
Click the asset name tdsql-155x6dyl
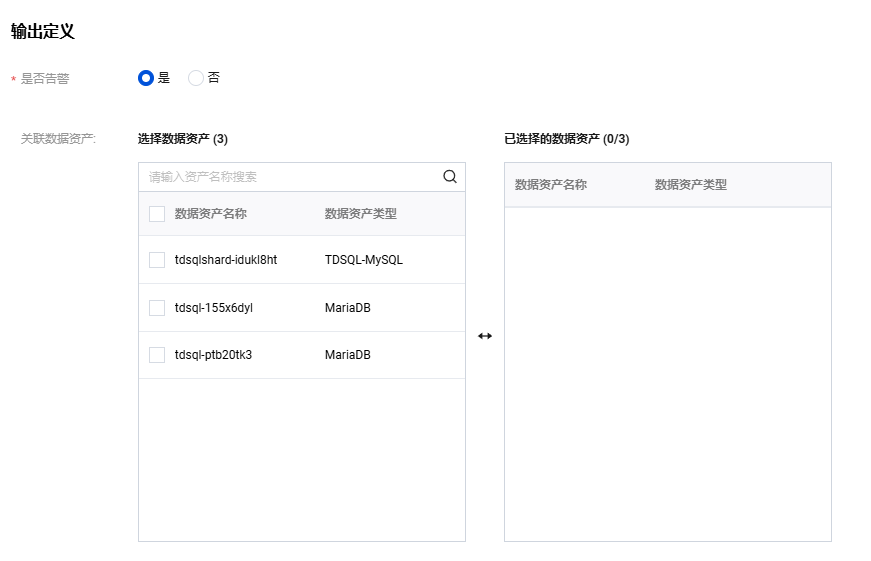coord(213,308)
